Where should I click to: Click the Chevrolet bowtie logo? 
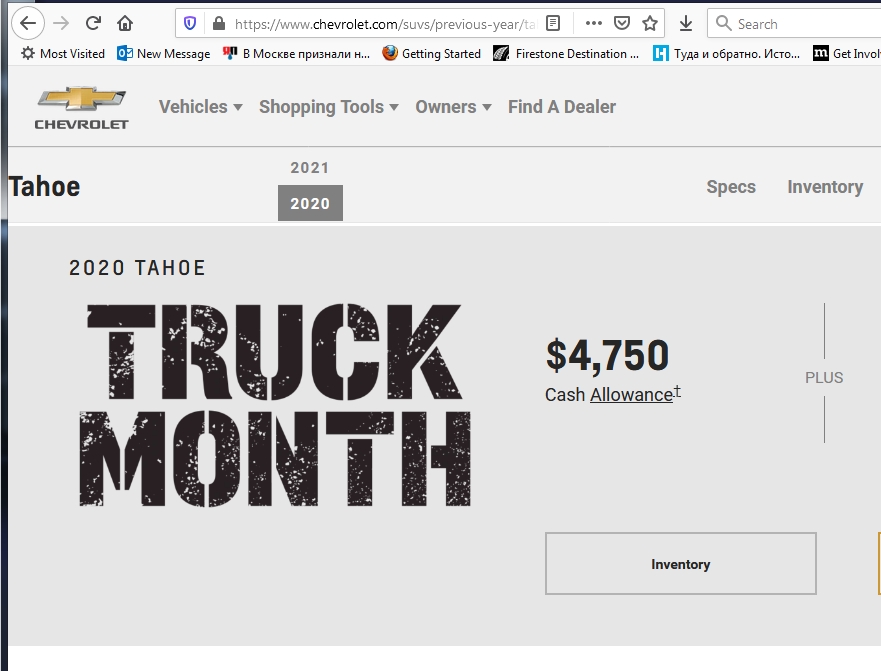(81, 108)
